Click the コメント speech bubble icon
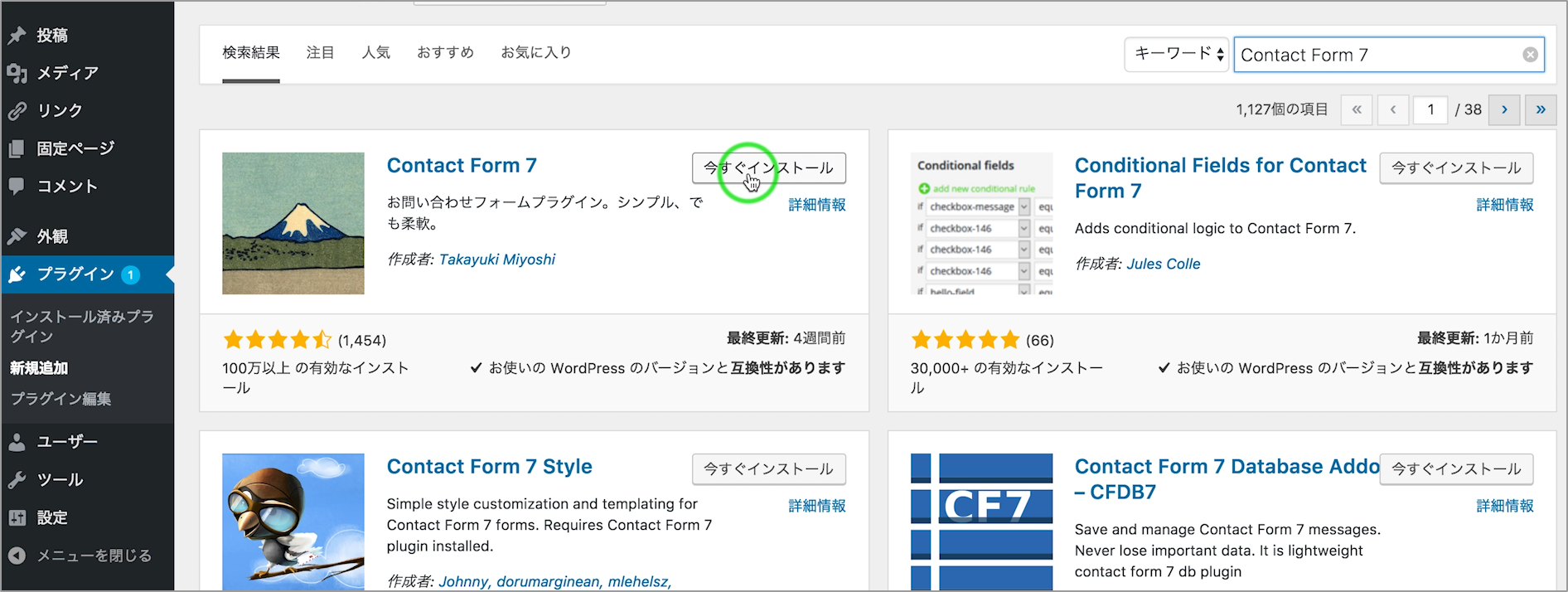Viewport: 1568px width, 592px height. [x=17, y=187]
